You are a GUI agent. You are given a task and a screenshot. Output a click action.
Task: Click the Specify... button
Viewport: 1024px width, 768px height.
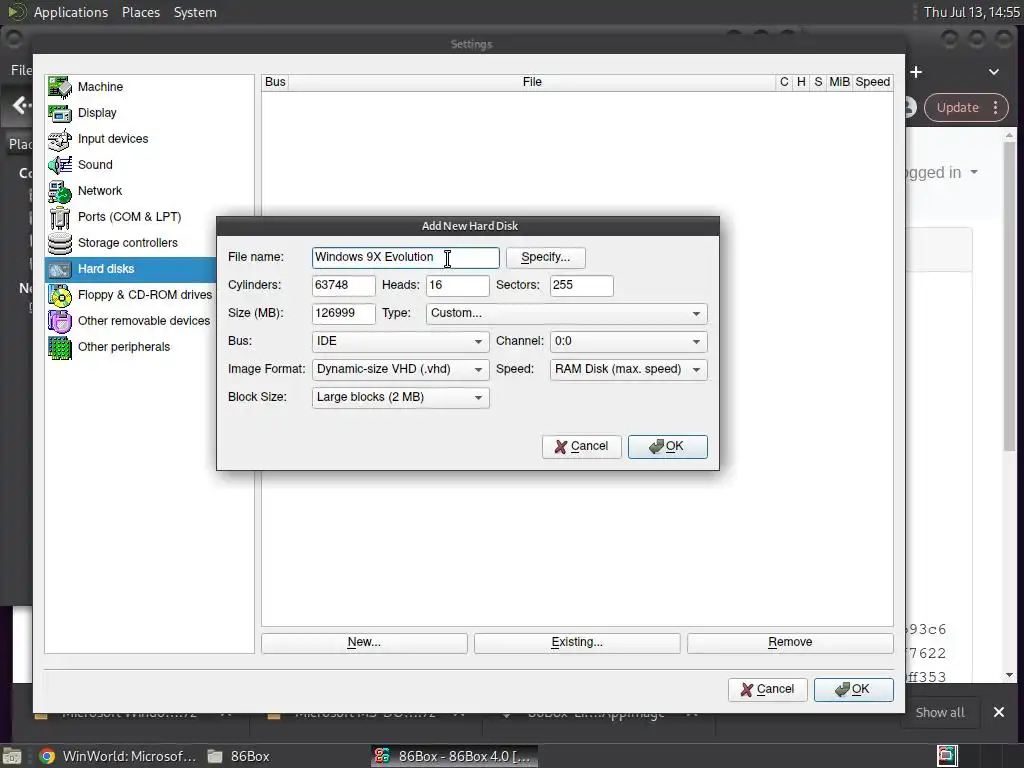pos(545,257)
